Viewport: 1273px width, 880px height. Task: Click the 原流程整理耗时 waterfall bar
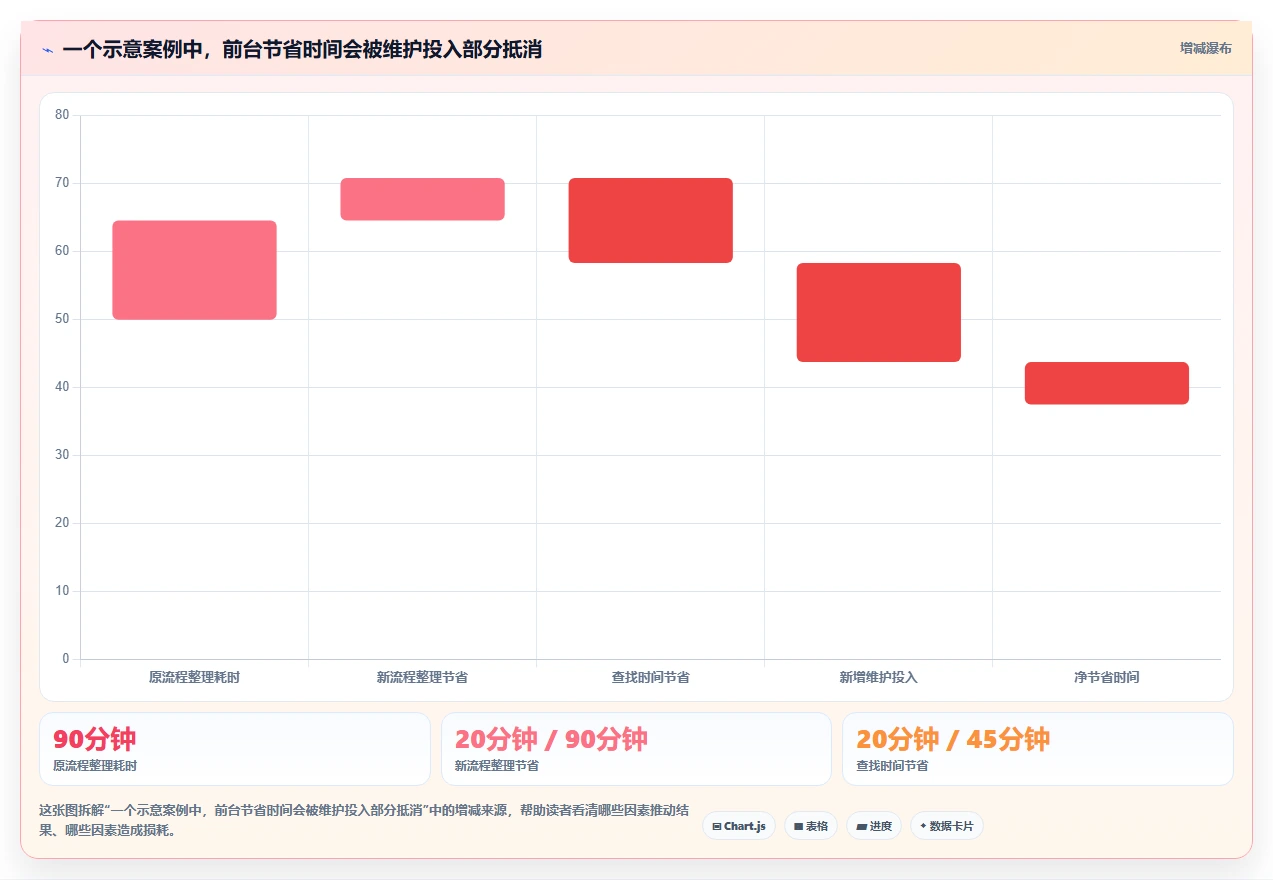pos(194,270)
